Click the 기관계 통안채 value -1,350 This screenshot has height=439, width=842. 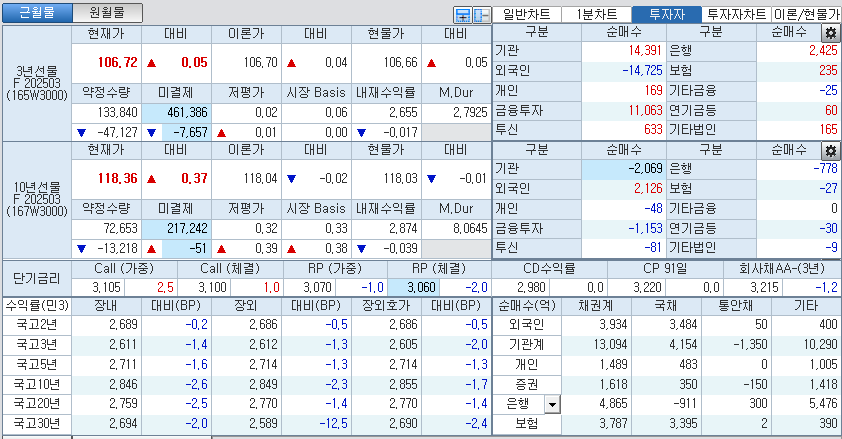point(750,345)
